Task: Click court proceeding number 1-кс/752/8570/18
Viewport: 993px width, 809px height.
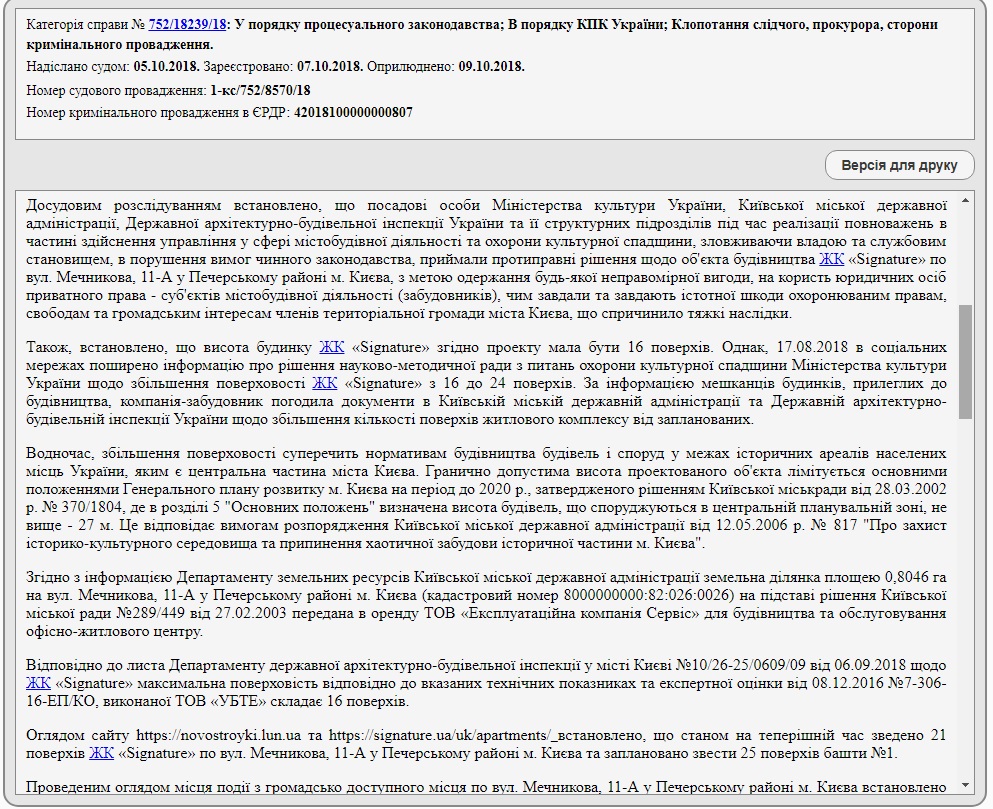Action: click(x=260, y=90)
